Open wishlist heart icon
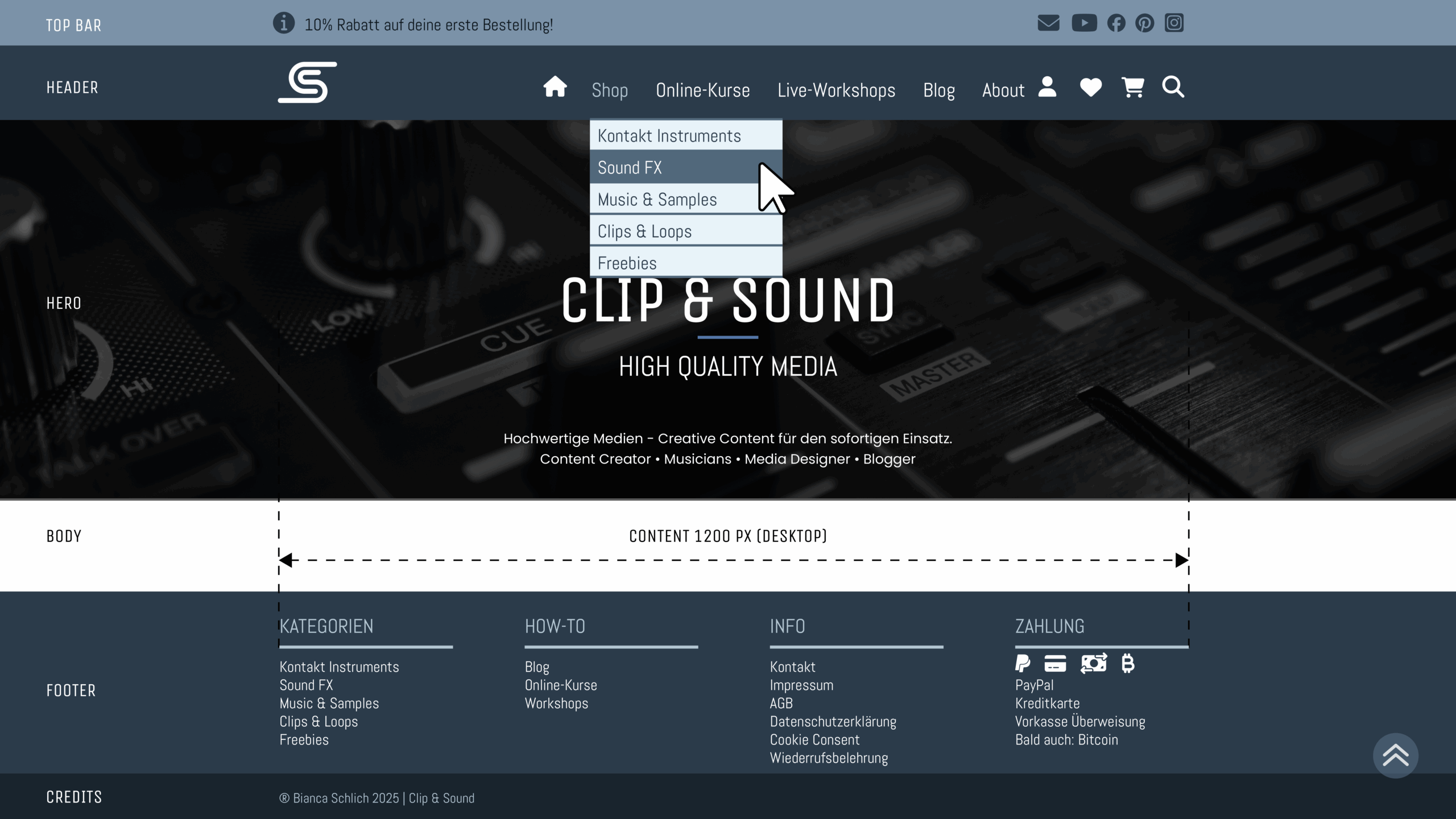 click(1090, 88)
